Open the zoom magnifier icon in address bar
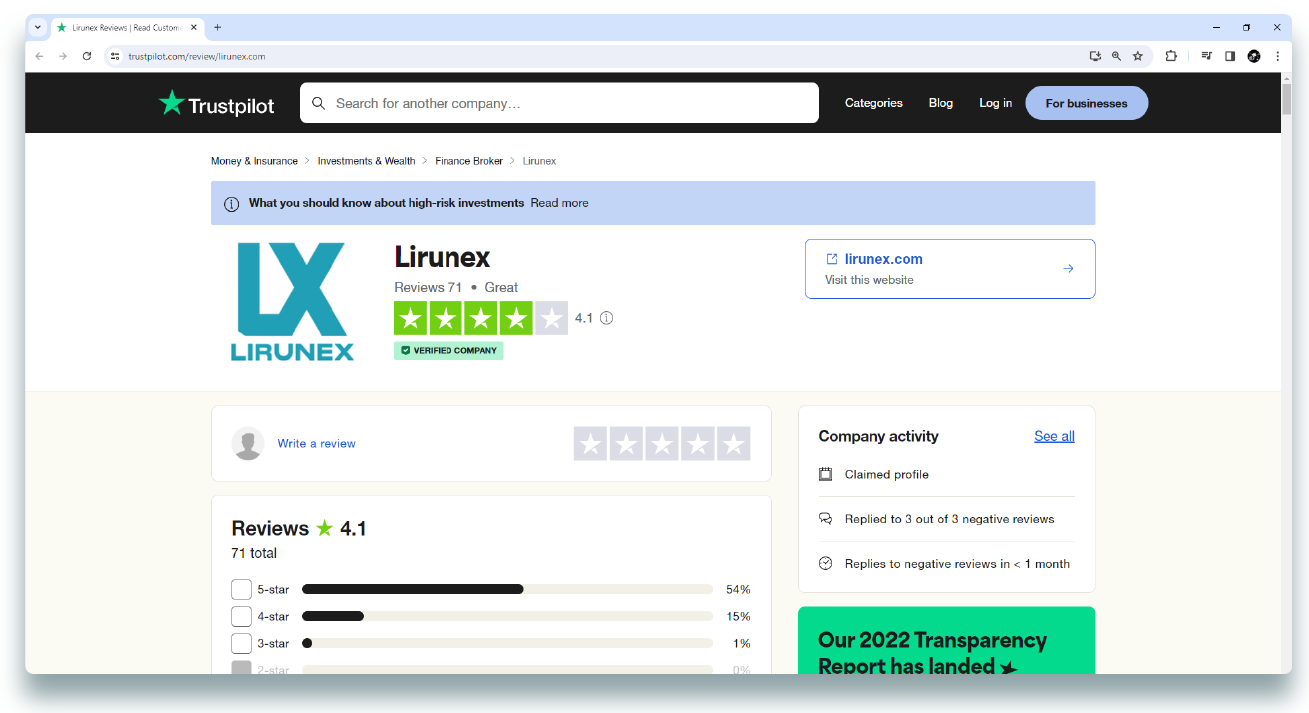This screenshot has width=1309, height=713. [1116, 56]
